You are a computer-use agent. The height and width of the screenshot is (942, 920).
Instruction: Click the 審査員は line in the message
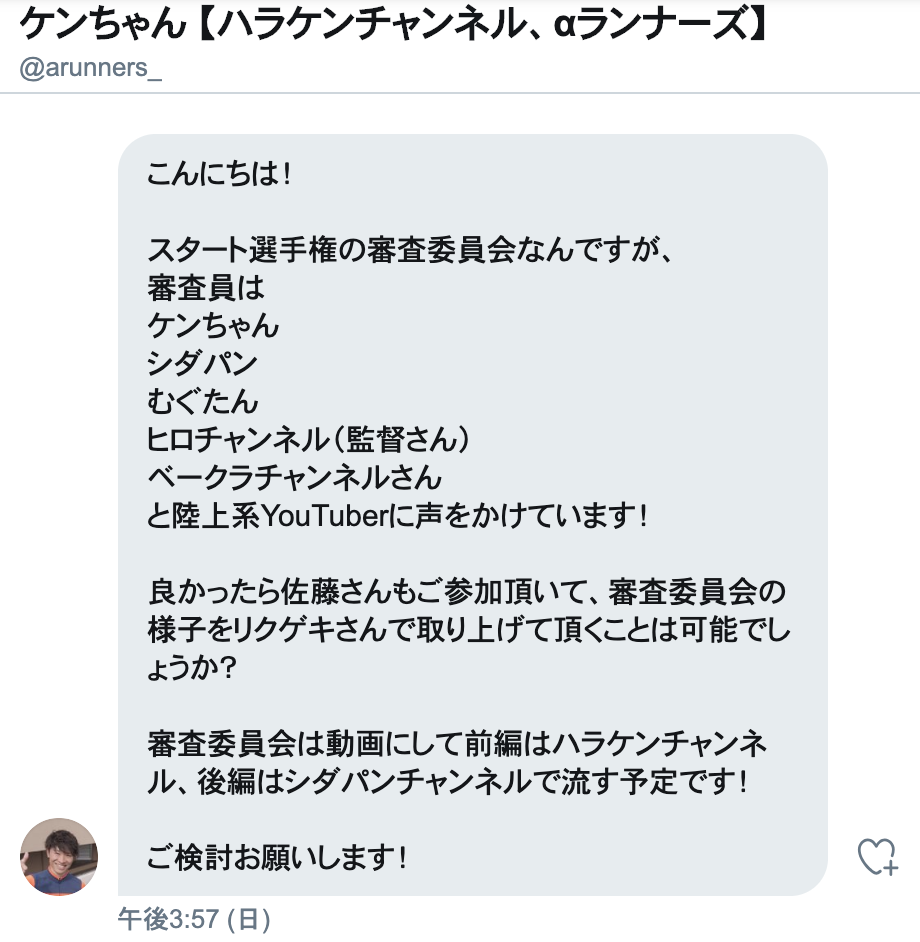coord(206,288)
